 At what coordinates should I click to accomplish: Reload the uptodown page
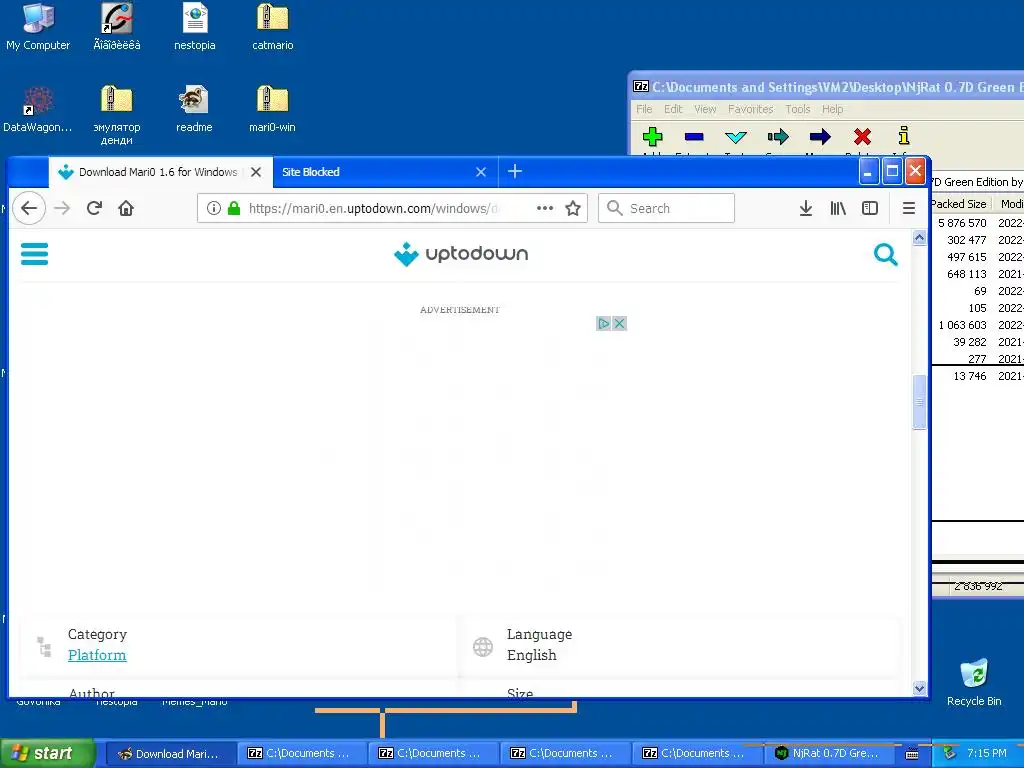(94, 208)
